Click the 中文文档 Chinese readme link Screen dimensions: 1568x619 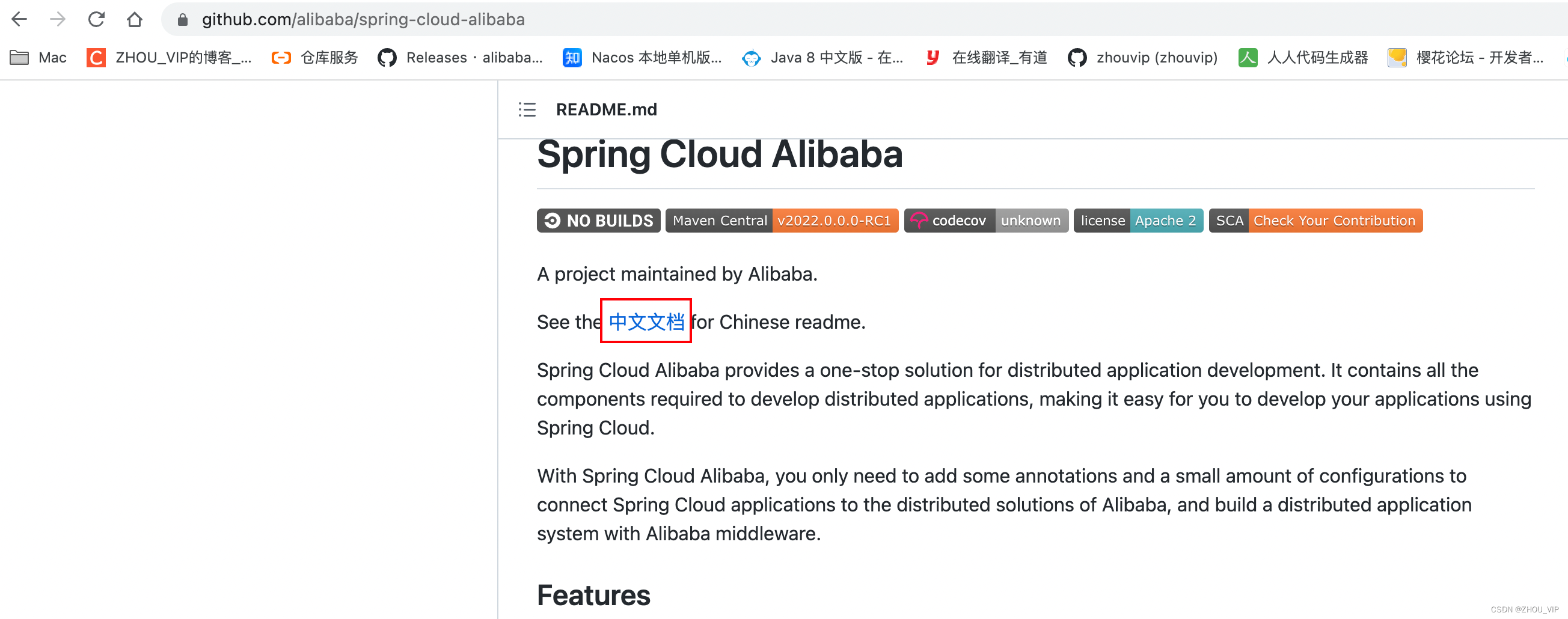[x=646, y=322]
